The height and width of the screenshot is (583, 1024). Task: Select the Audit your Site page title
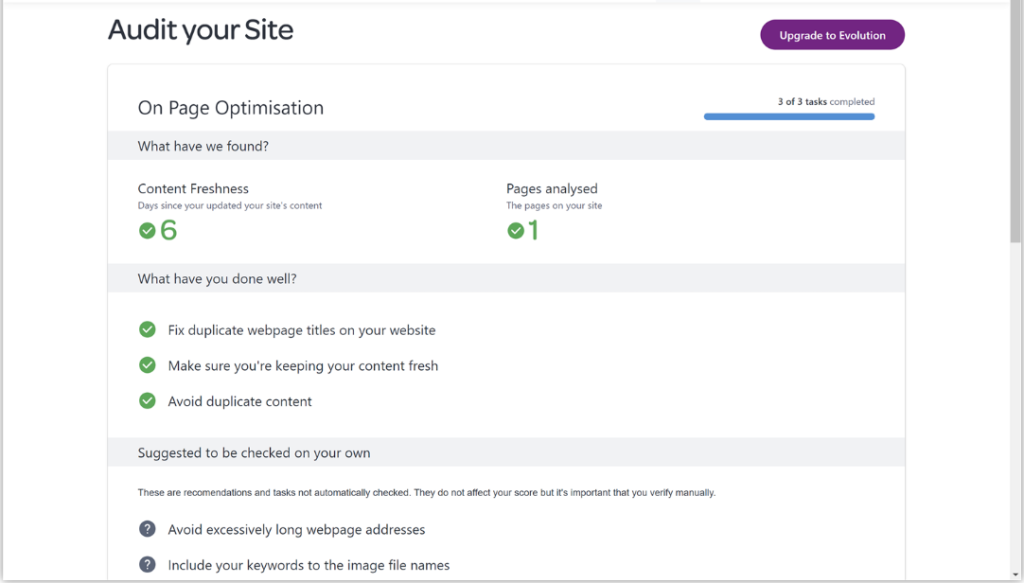point(200,30)
